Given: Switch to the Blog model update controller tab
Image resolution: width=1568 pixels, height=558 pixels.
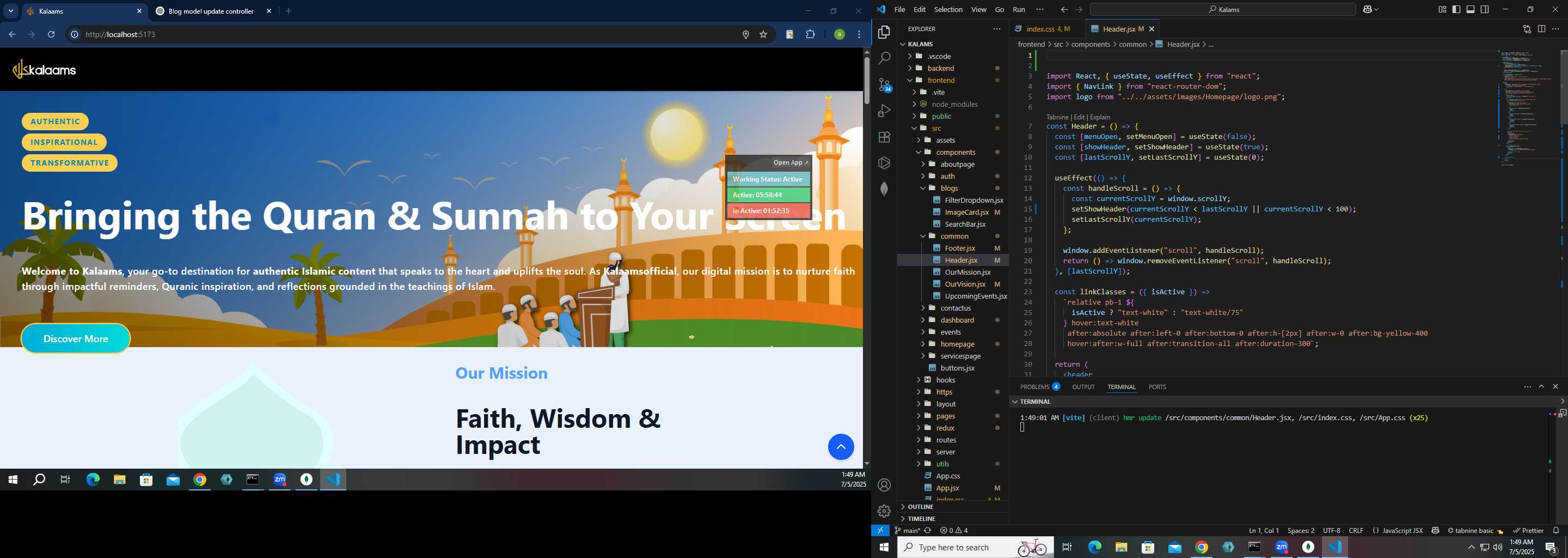Looking at the screenshot, I should pos(210,11).
